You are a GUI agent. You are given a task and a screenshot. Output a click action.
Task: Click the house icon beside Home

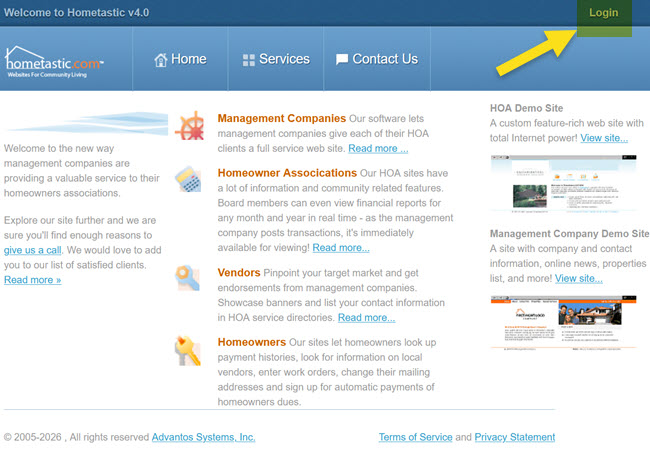[x=160, y=60]
